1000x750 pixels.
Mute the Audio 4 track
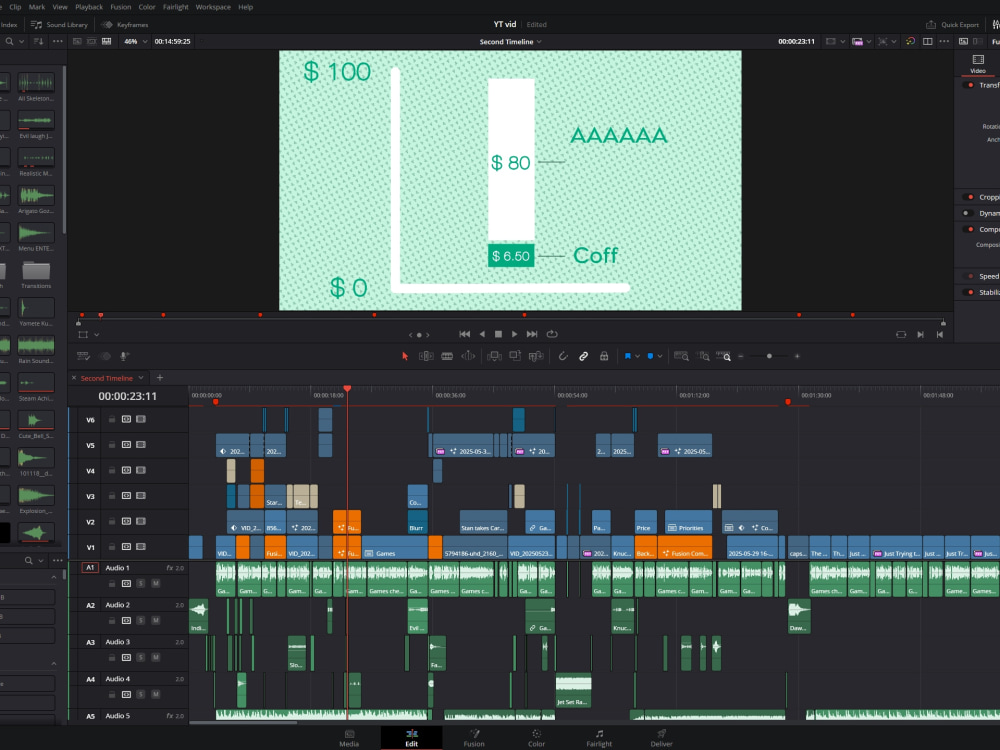pyautogui.click(x=156, y=695)
